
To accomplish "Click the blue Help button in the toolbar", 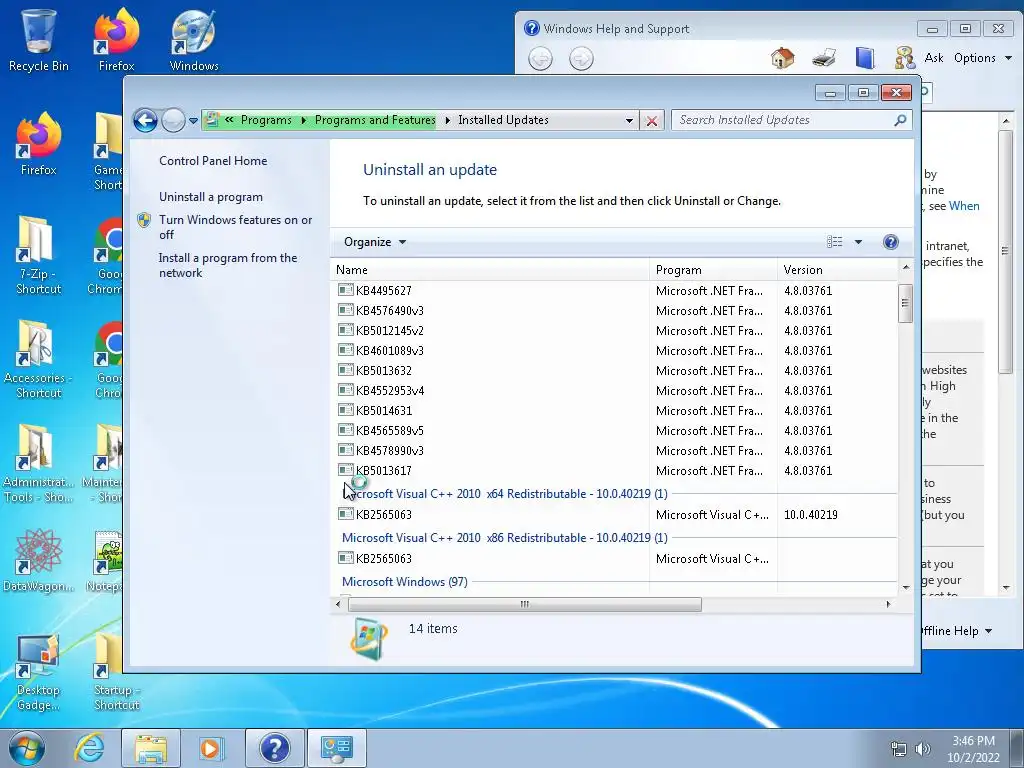I will pyautogui.click(x=890, y=242).
